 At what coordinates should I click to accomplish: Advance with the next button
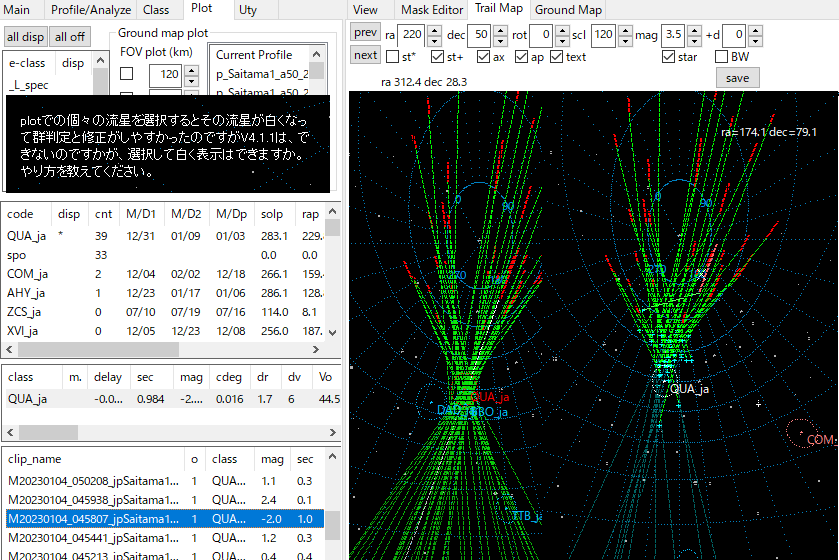tap(365, 55)
